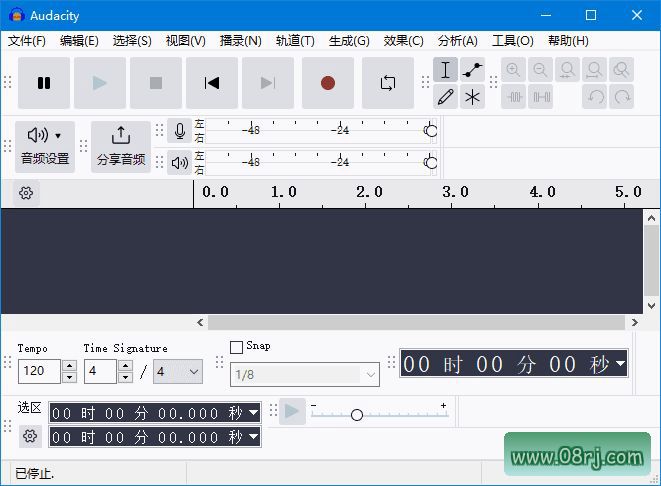Click the microphone record meter icon
Viewport: 661px width, 486px height.
180,131
